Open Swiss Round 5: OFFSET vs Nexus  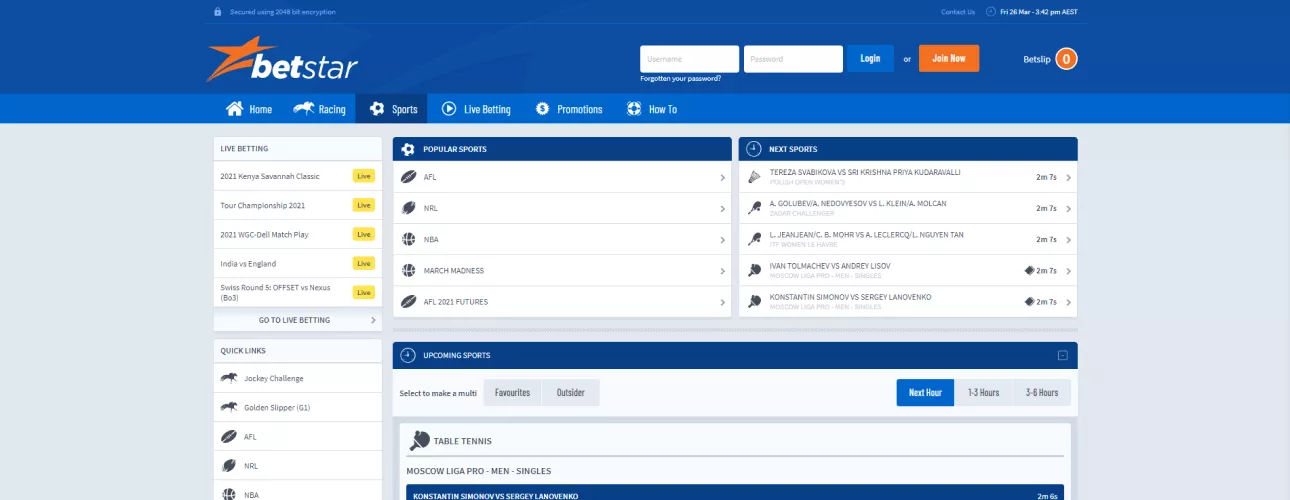coord(298,293)
